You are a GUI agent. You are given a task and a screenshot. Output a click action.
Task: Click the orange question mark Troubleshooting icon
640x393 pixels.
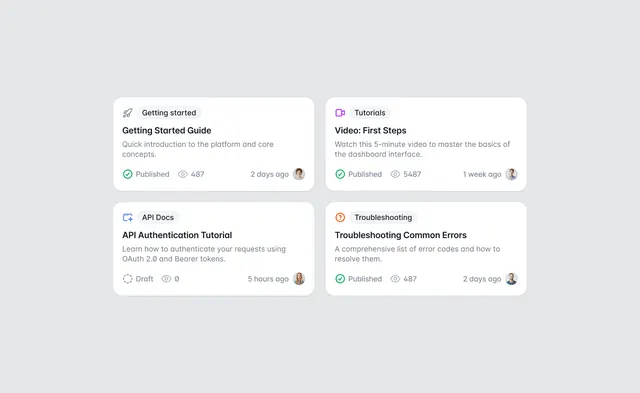340,218
